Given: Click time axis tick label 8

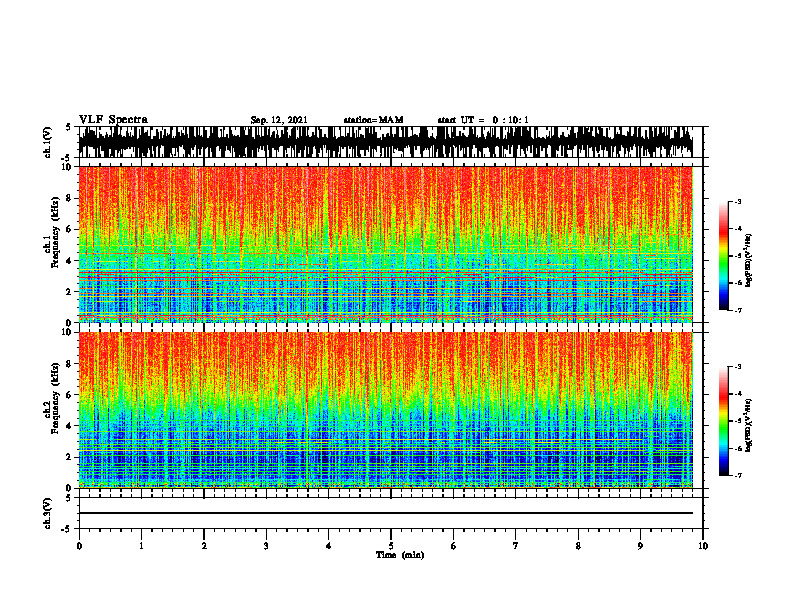Looking at the screenshot, I should coord(578,546).
